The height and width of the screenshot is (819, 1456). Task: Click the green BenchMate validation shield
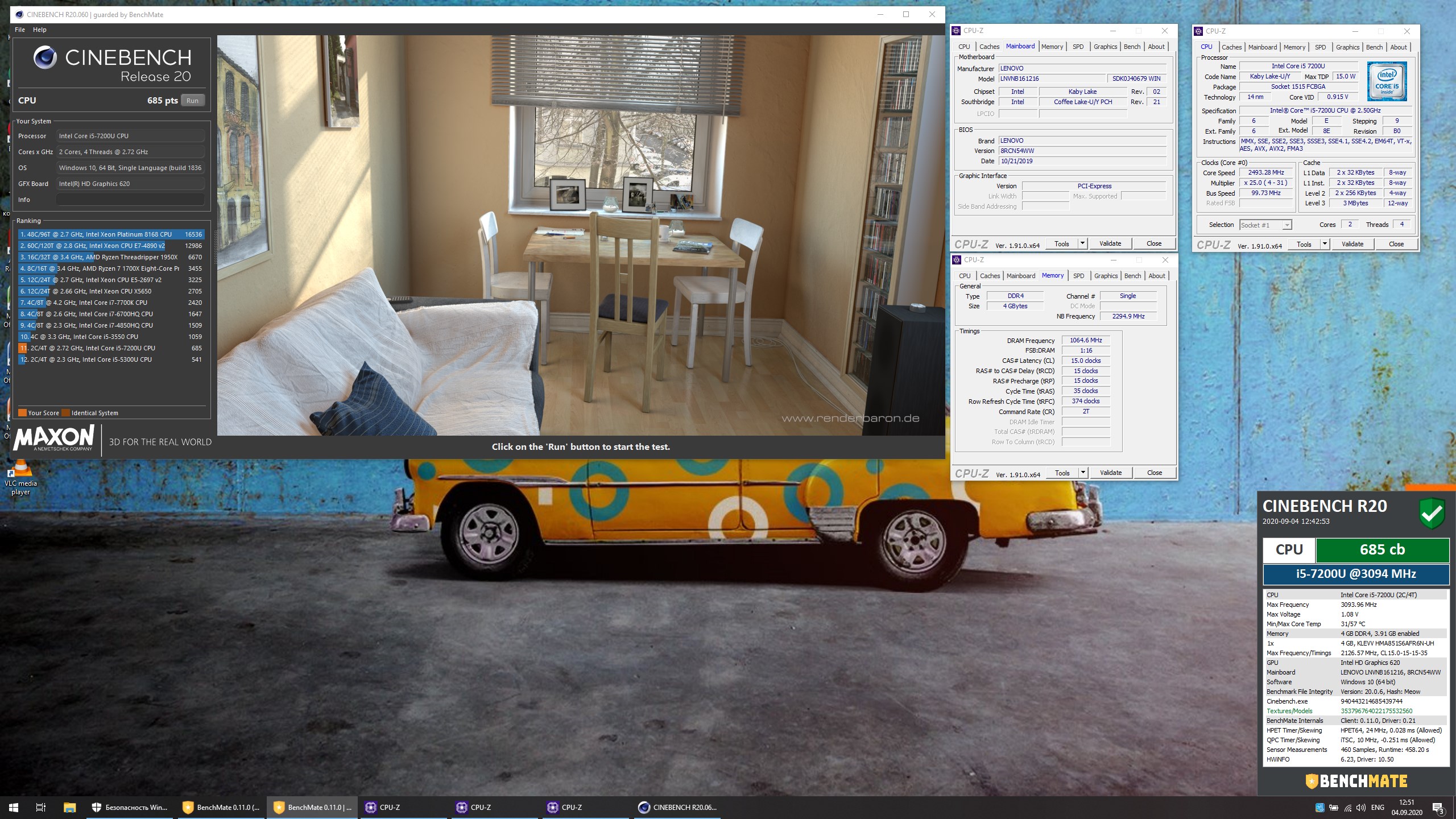click(1432, 514)
